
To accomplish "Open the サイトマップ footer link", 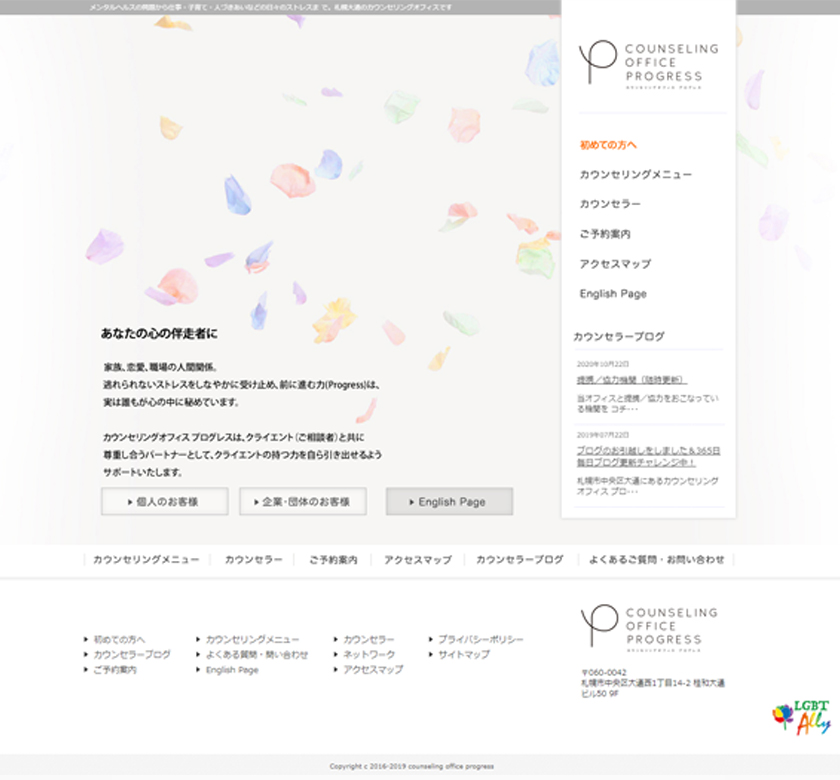I will (x=465, y=654).
